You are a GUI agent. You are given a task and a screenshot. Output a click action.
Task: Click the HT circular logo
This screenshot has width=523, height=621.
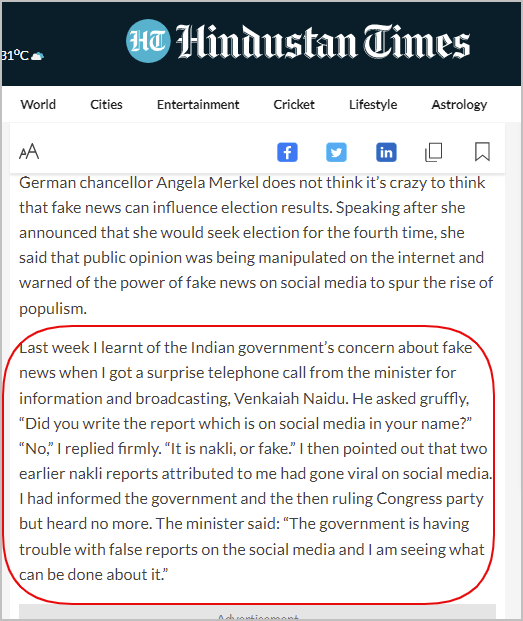[148, 41]
